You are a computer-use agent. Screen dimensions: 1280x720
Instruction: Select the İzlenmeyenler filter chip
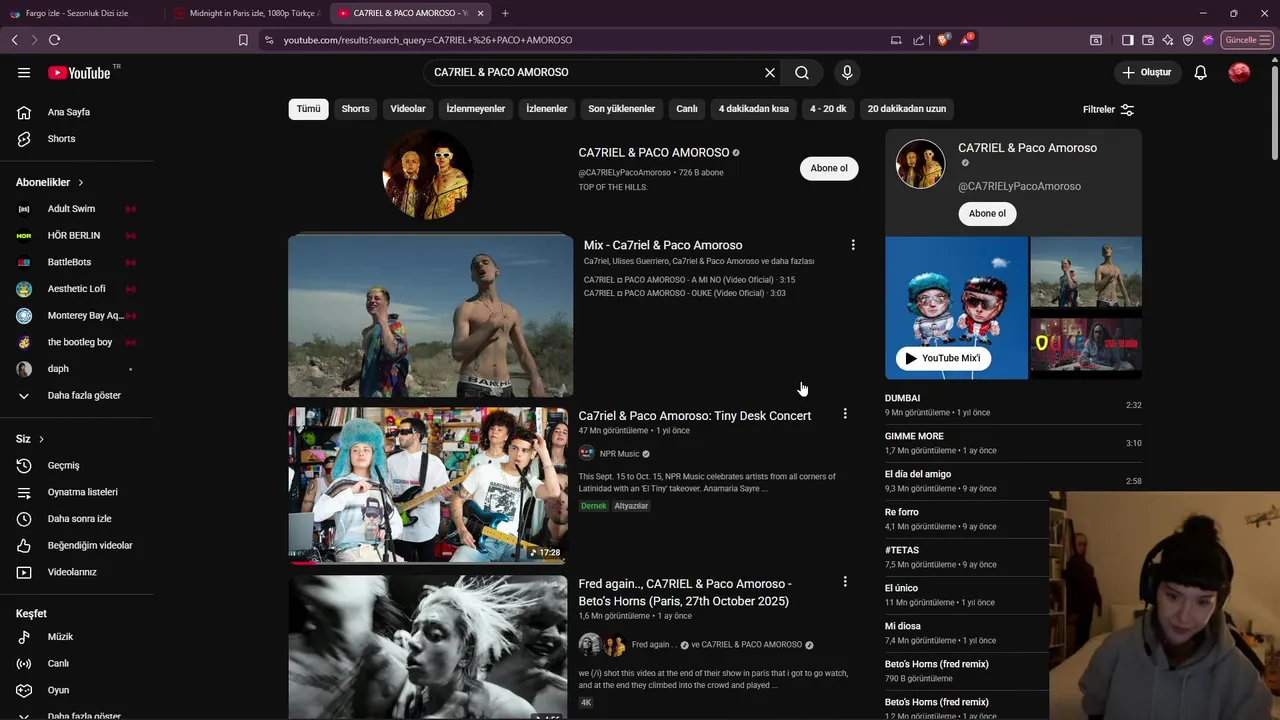pyautogui.click(x=476, y=108)
